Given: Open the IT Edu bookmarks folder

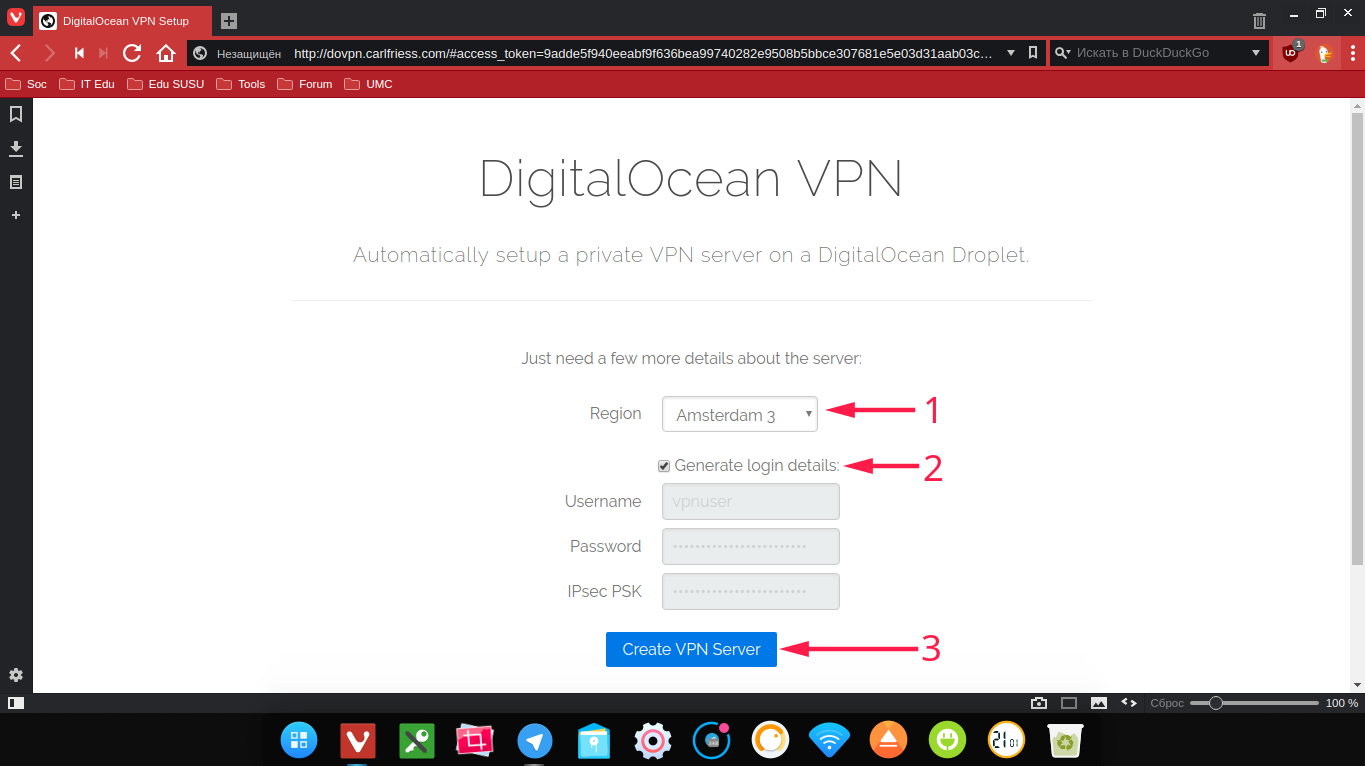Looking at the screenshot, I should pyautogui.click(x=87, y=84).
